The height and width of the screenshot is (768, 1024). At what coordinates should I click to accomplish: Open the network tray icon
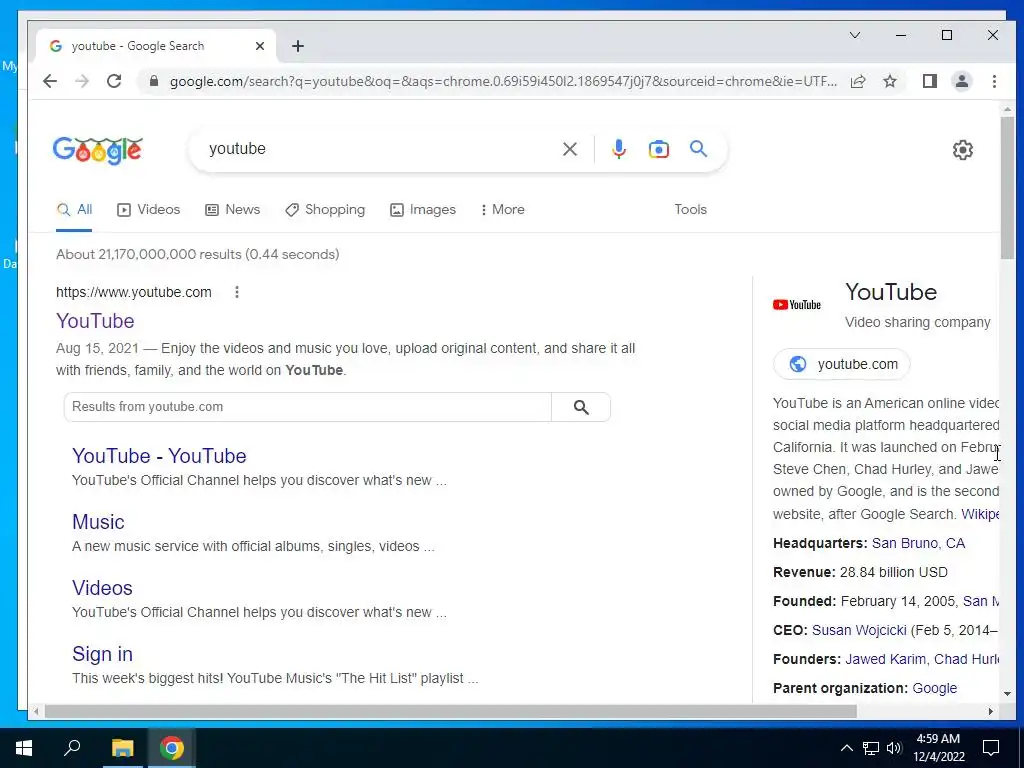pyautogui.click(x=871, y=748)
